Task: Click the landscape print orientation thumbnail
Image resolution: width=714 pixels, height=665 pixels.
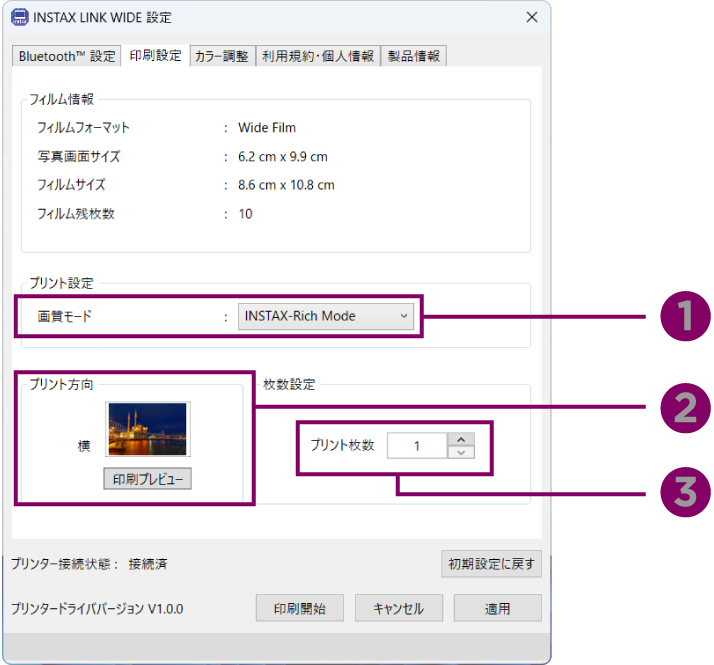Action: click(148, 429)
